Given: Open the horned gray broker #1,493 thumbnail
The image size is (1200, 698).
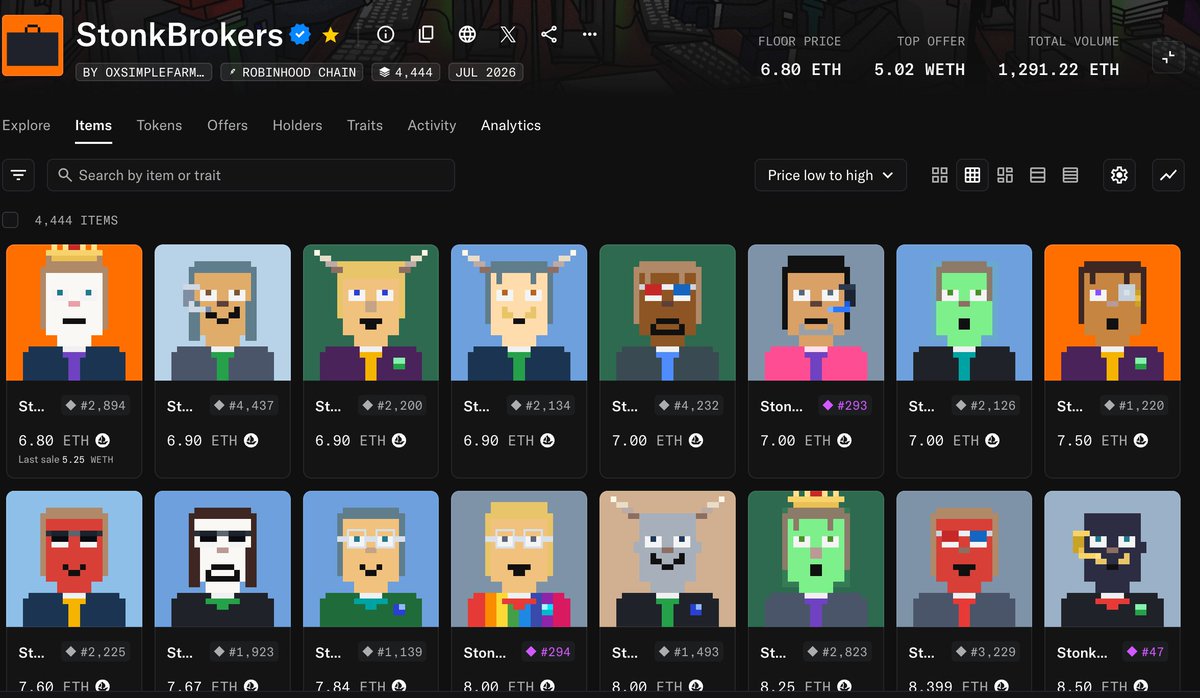Looking at the screenshot, I should coord(667,559).
